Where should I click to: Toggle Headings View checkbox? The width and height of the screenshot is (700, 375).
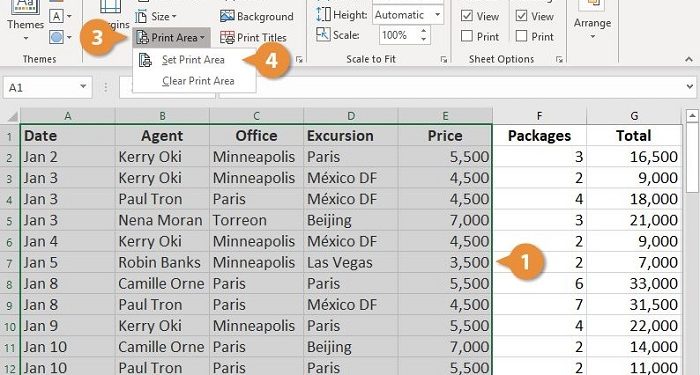(x=521, y=16)
